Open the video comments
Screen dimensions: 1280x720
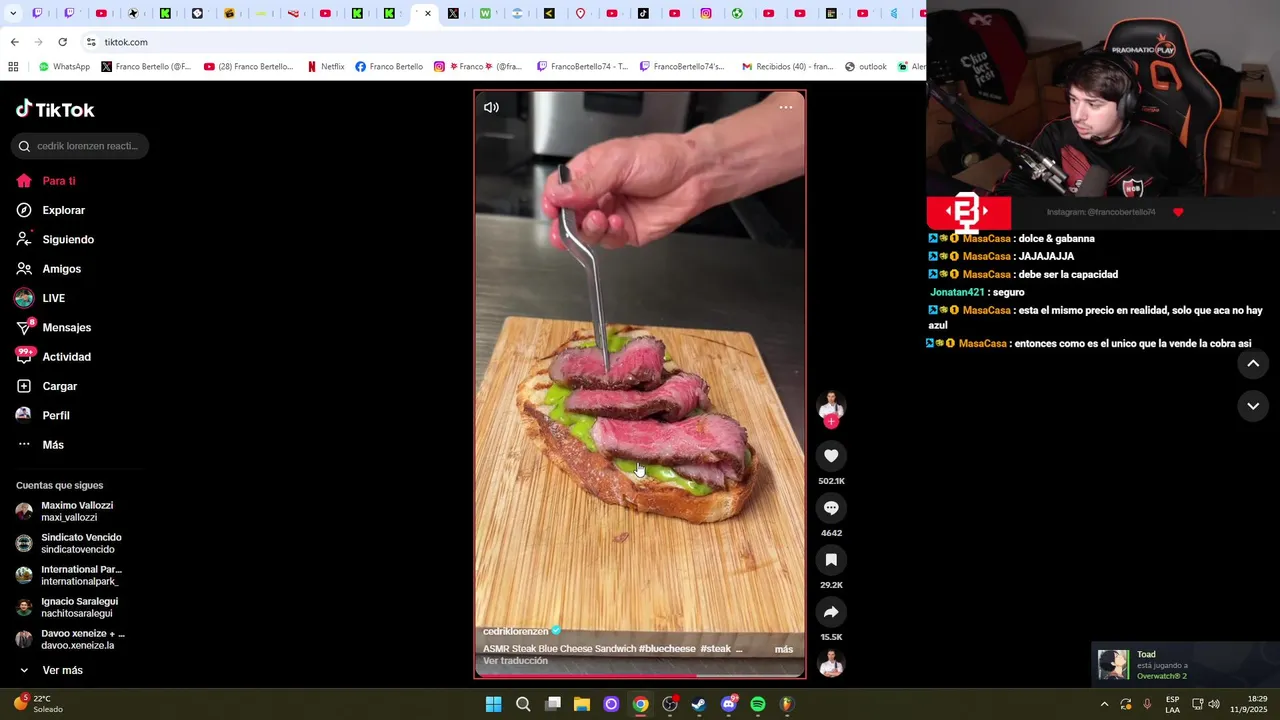coord(831,508)
